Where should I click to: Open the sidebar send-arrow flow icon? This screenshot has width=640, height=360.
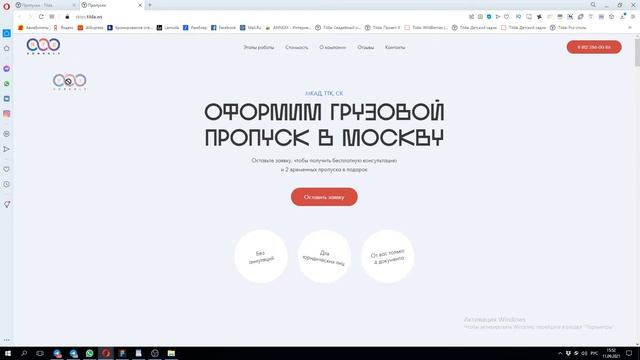7,149
